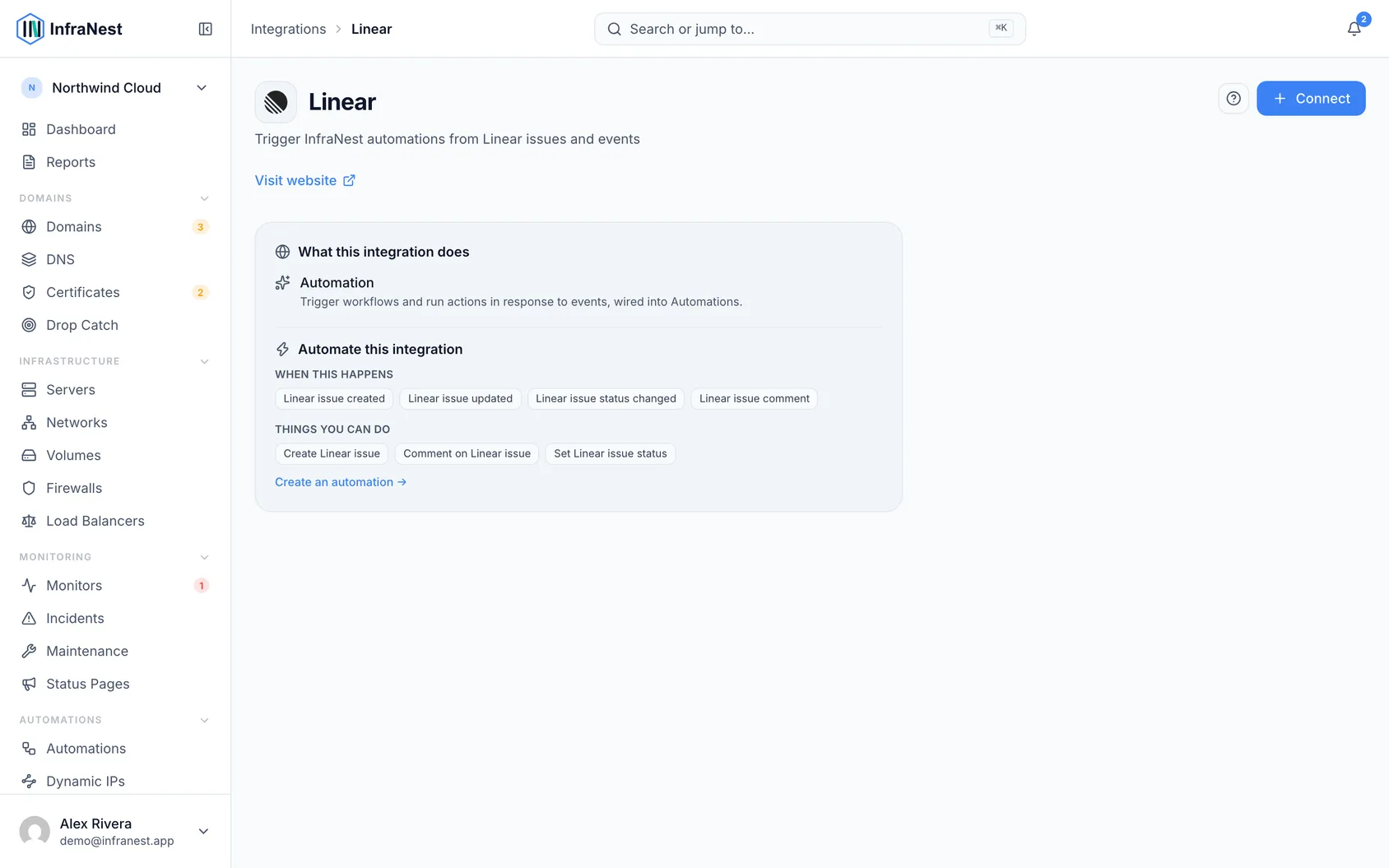Collapse the Monitoring section
This screenshot has width=1389, height=868.
(204, 557)
